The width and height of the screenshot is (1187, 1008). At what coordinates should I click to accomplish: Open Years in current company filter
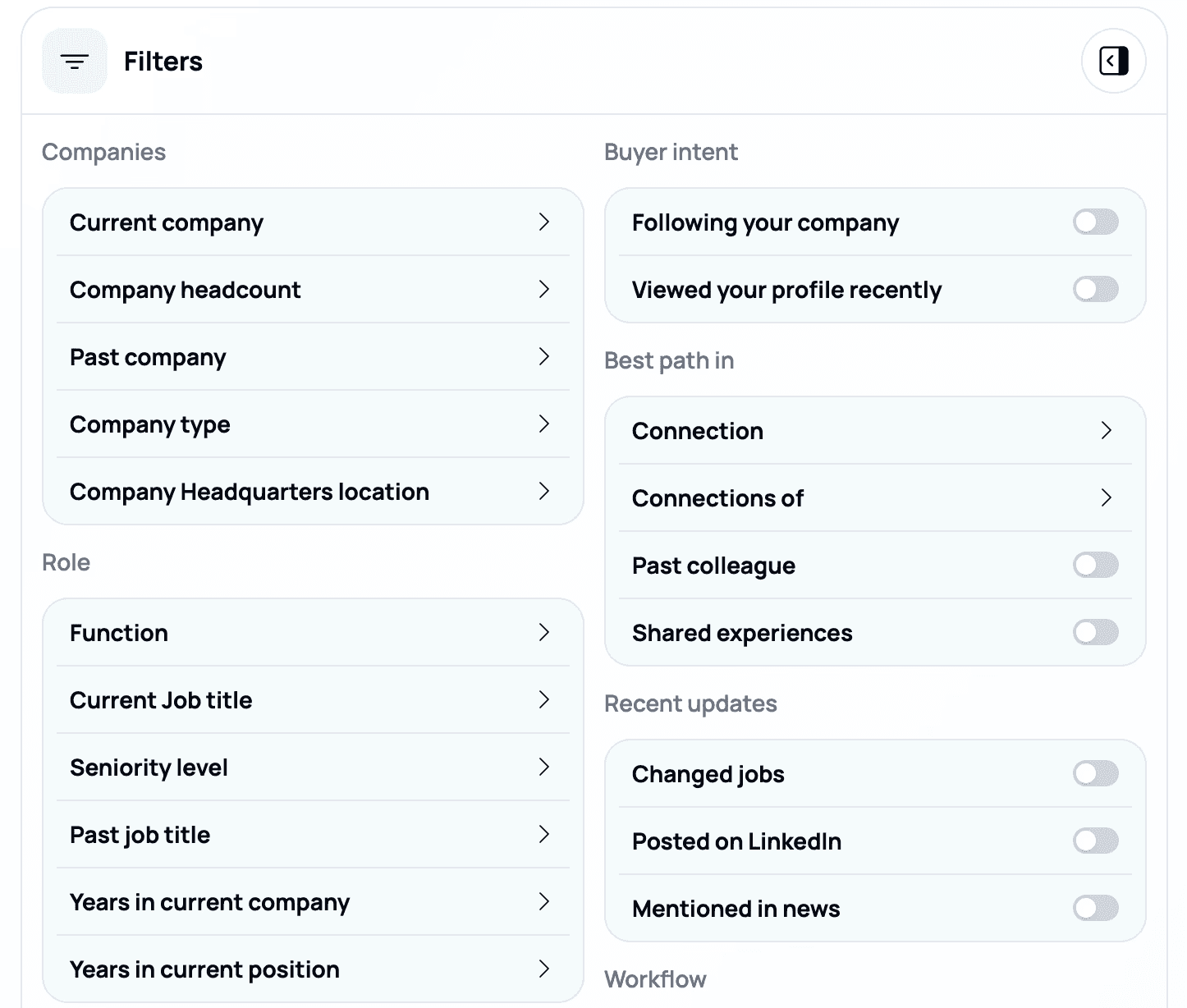point(312,902)
